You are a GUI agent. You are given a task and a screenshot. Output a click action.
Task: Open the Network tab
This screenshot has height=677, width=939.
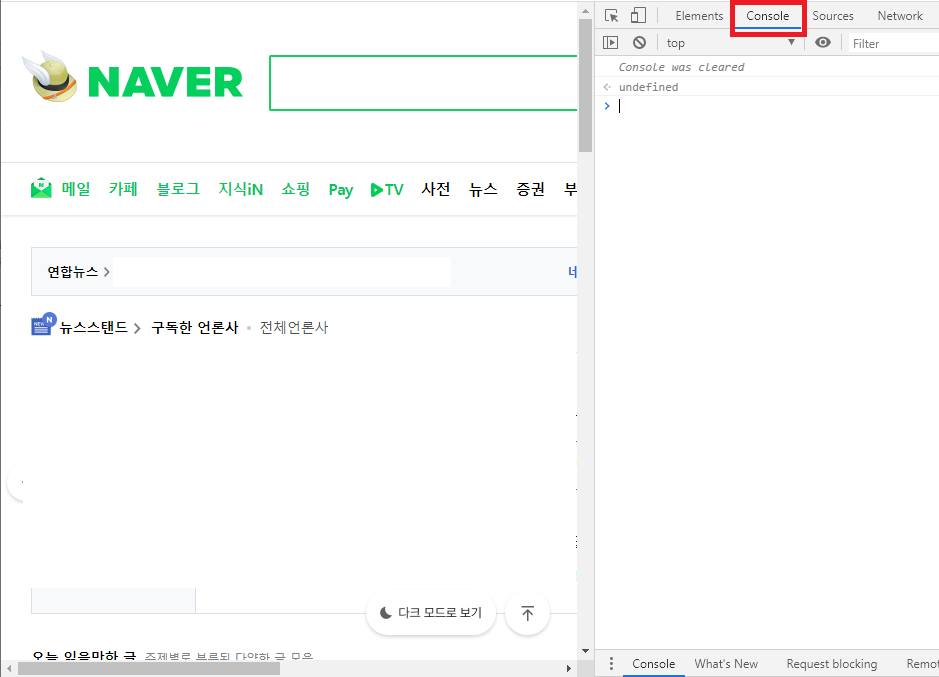tap(899, 16)
